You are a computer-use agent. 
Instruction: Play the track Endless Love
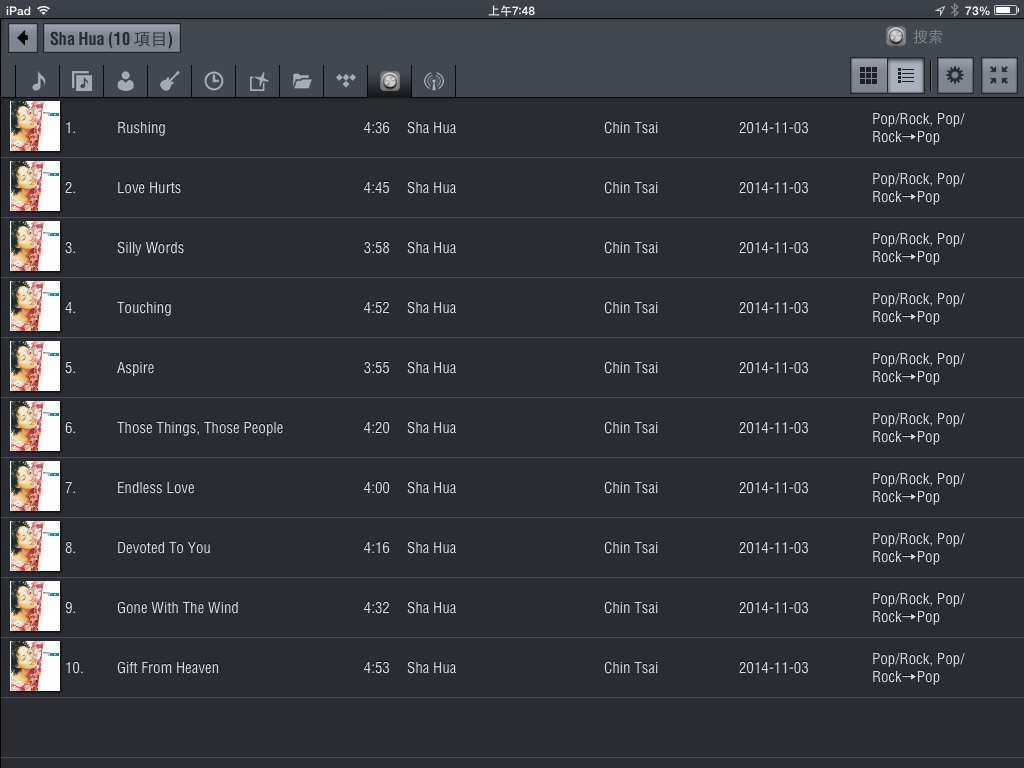point(156,488)
